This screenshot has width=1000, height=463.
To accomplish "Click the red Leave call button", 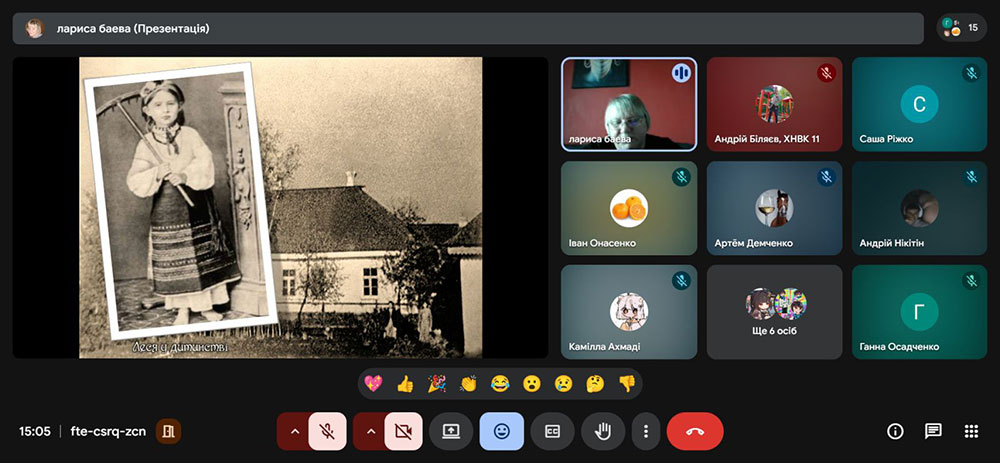I will (695, 431).
